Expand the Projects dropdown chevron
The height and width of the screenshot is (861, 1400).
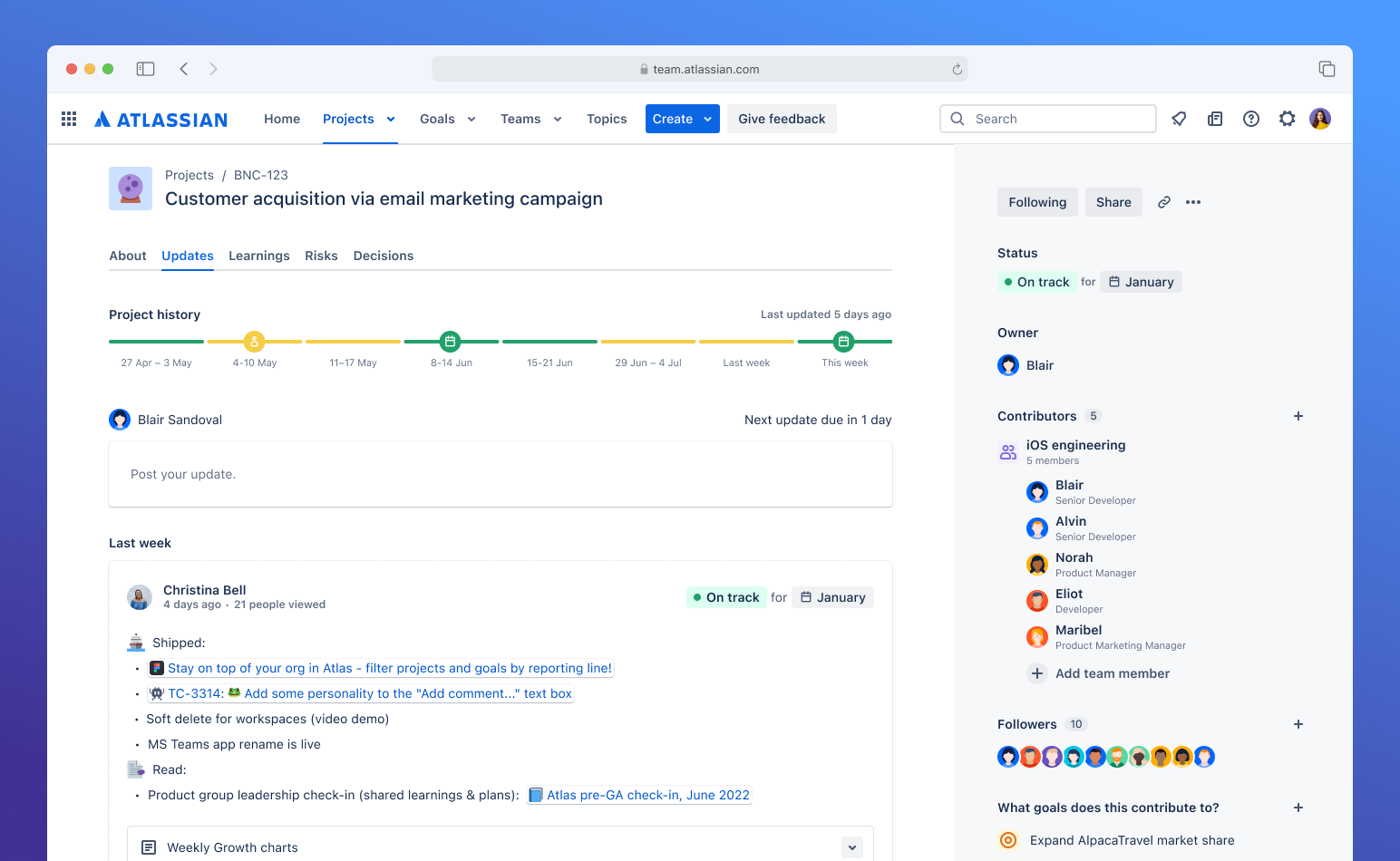[391, 119]
